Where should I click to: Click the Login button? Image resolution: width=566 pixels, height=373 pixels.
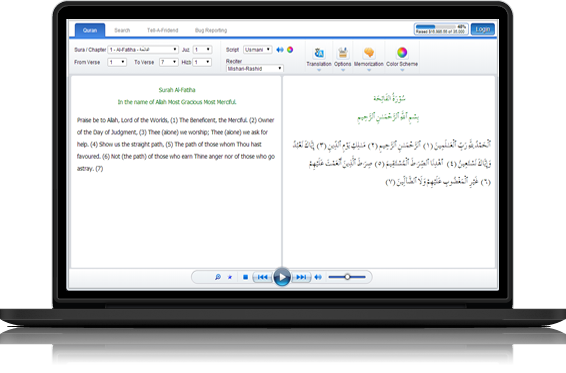pyautogui.click(x=483, y=29)
